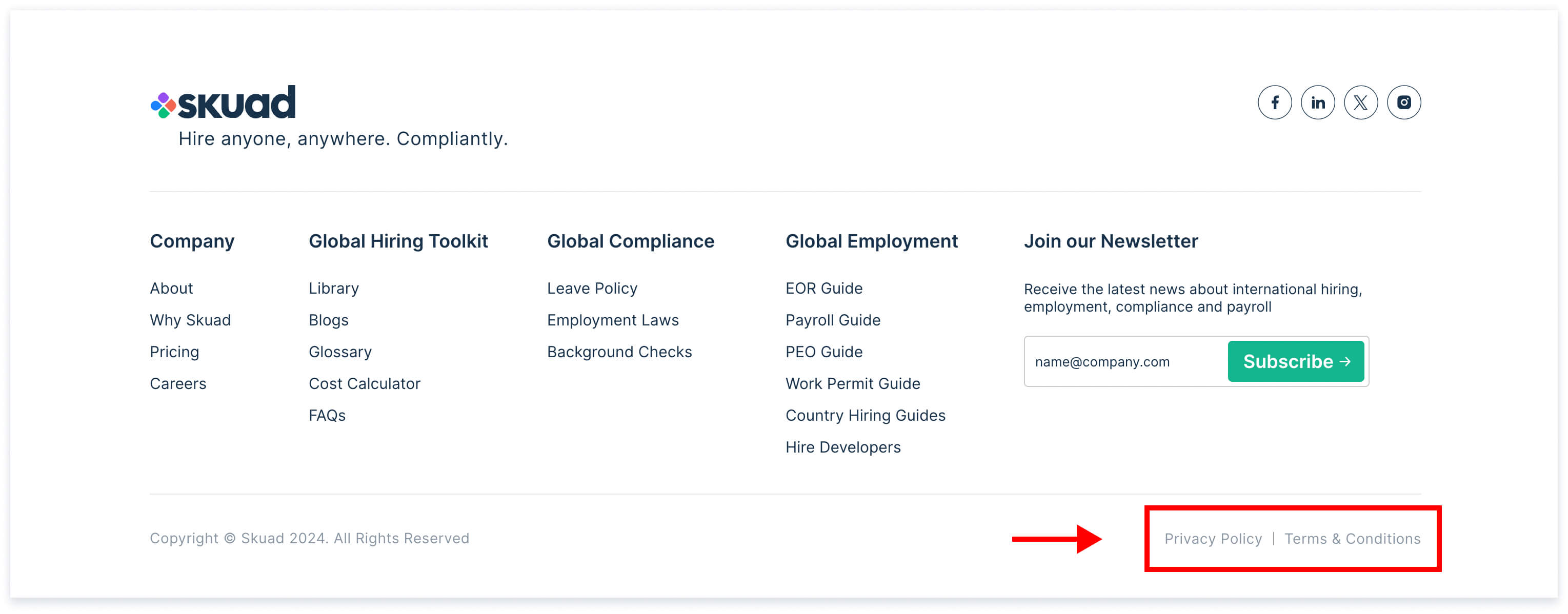
Task: Open the Pricing link
Action: coord(174,352)
